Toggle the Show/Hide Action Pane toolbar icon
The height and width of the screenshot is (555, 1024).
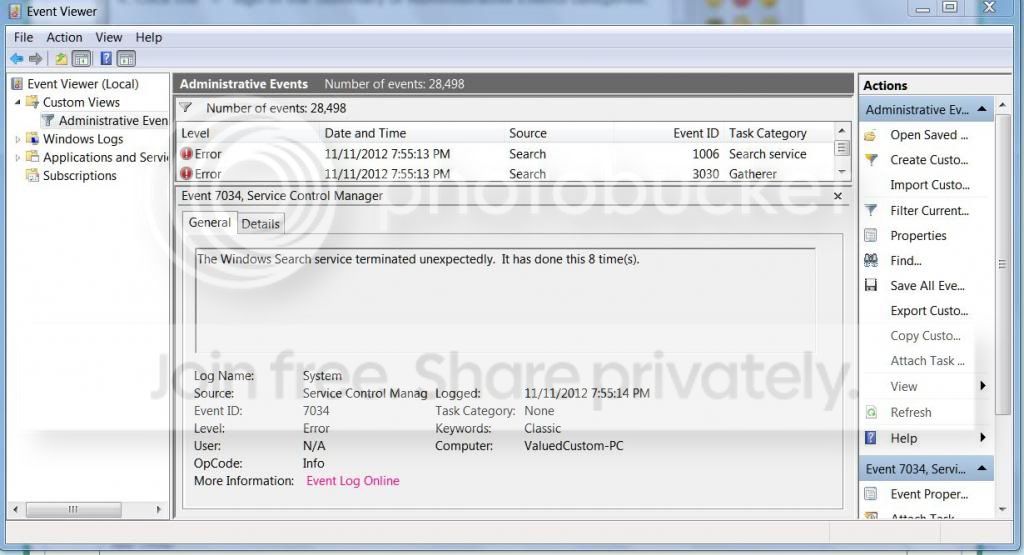[x=126, y=59]
